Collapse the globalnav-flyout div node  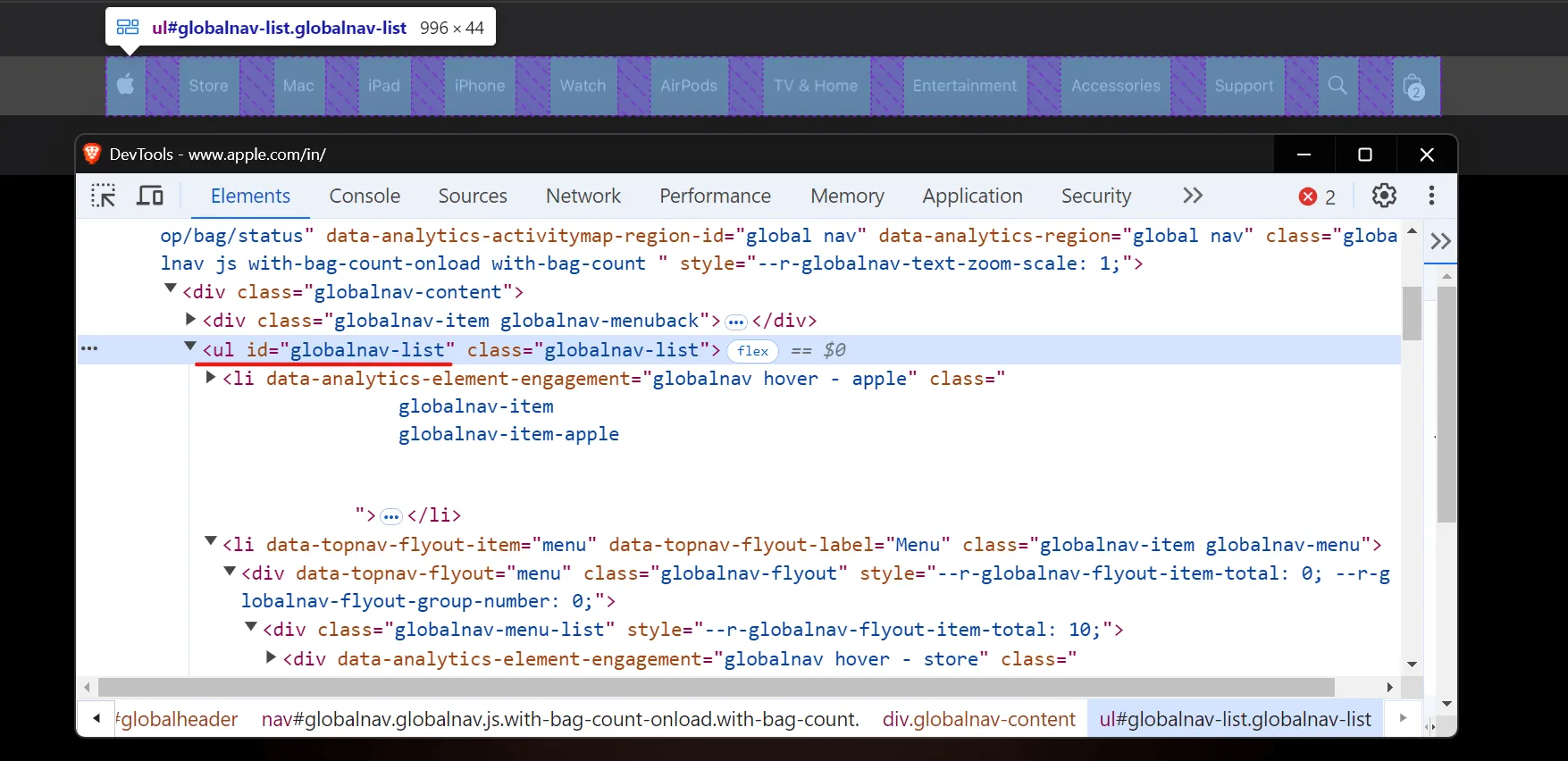(x=230, y=570)
